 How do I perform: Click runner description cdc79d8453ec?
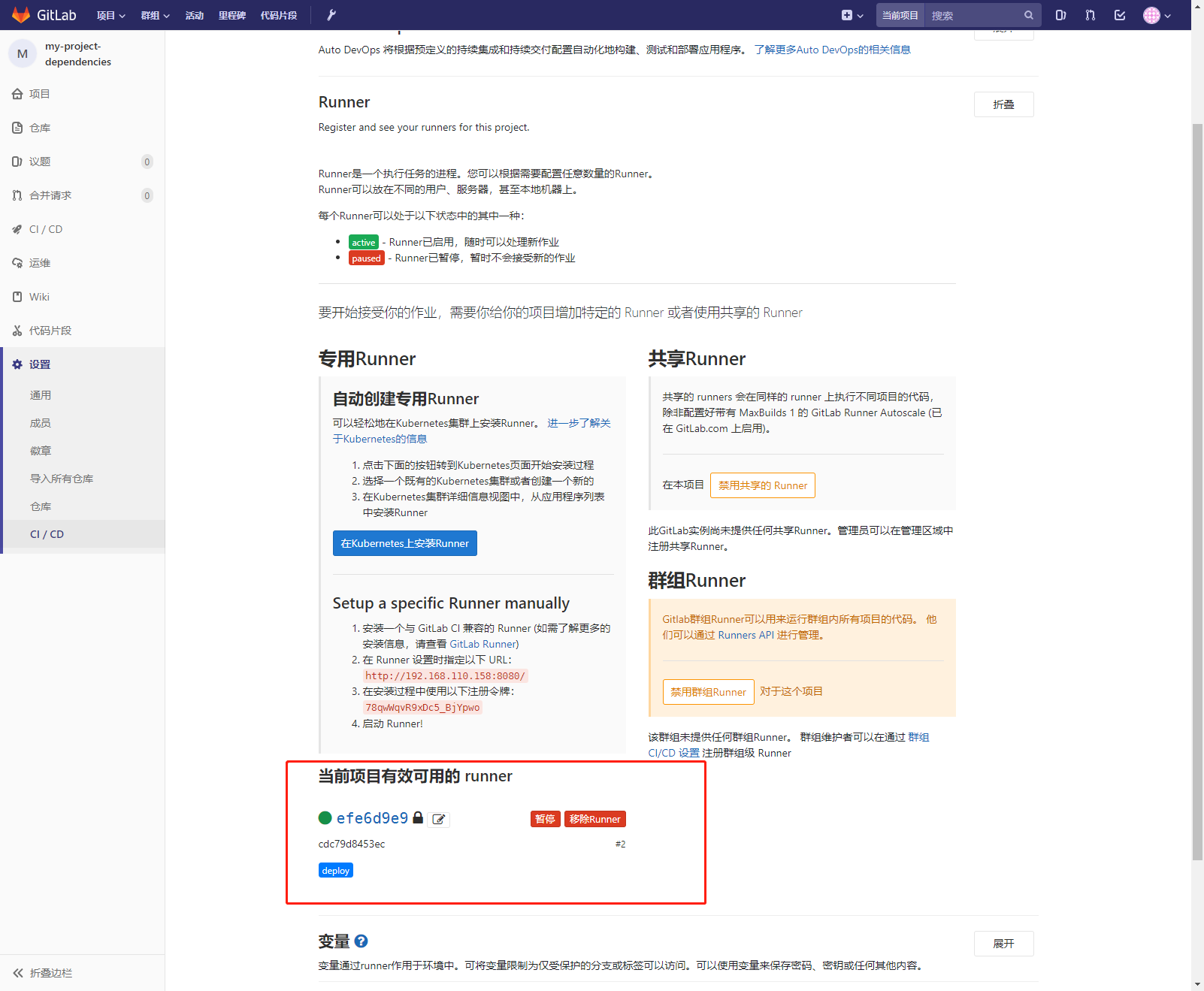pos(352,844)
